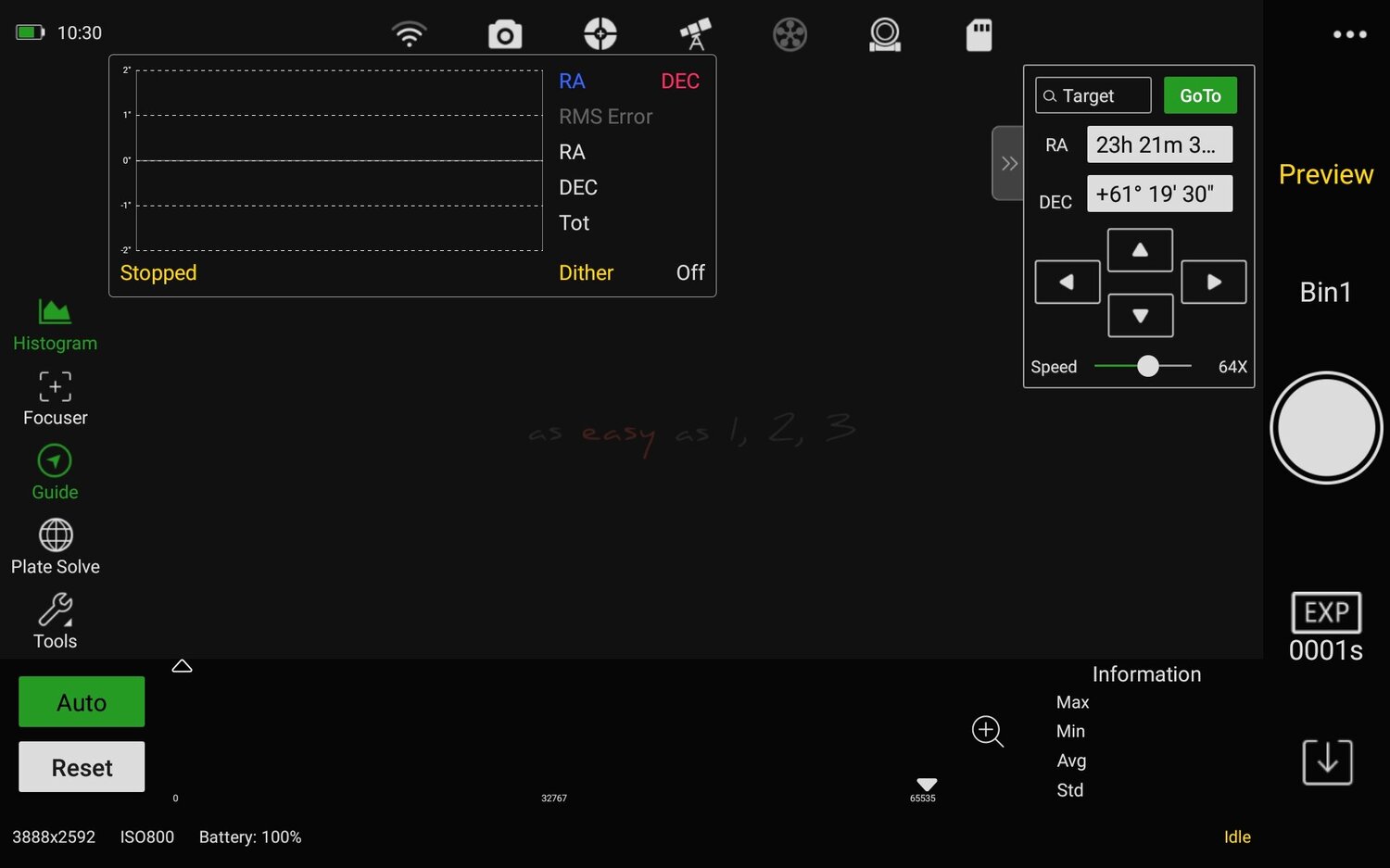Toggle the Dither Off setting
The image size is (1390, 868).
[x=689, y=272]
